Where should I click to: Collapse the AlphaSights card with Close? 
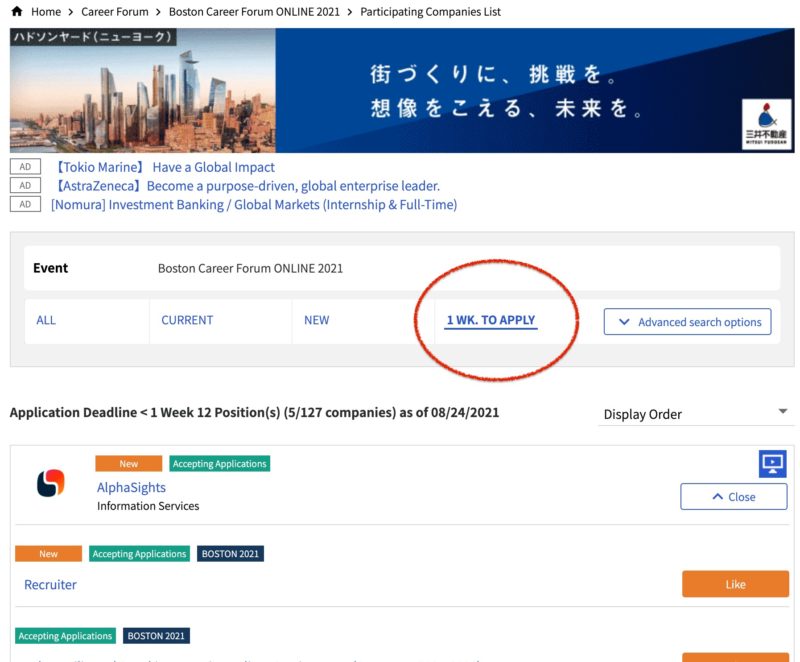pos(734,496)
